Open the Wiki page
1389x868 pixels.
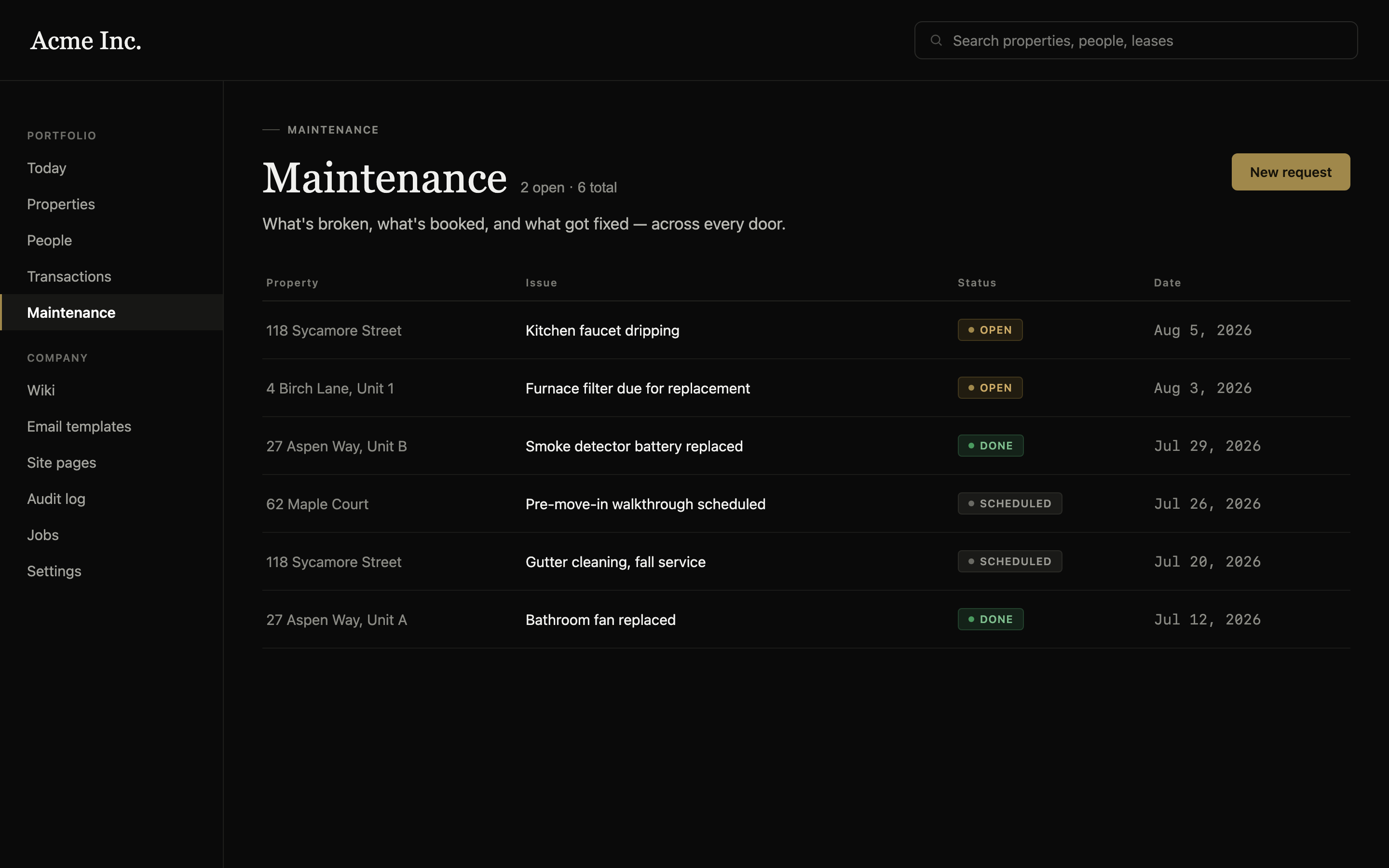[41, 391]
